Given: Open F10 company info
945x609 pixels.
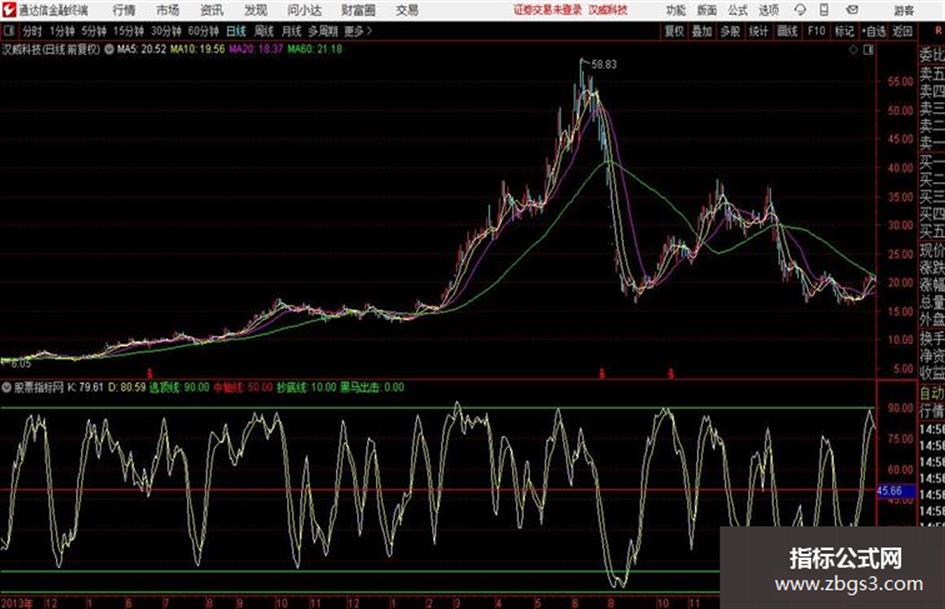Looking at the screenshot, I should point(816,31).
